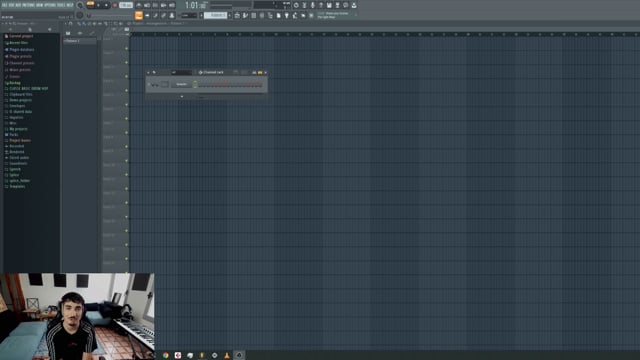Select Pattern 1 in the picker panel
640x360 pixels.
tap(80, 41)
